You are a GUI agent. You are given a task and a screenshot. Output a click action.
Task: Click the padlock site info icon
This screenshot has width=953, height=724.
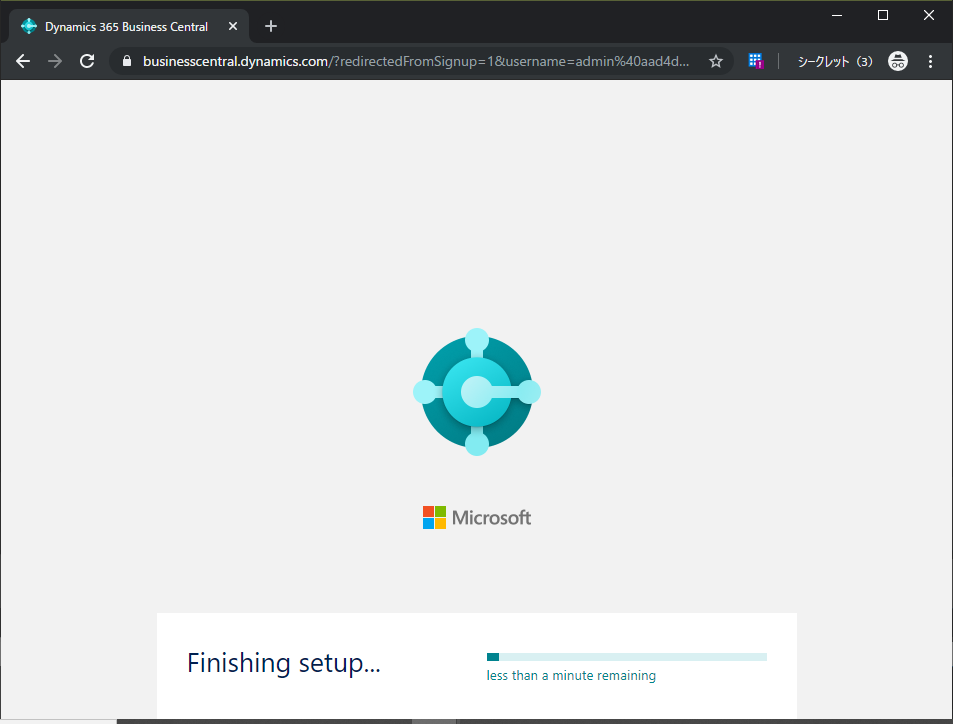point(126,61)
